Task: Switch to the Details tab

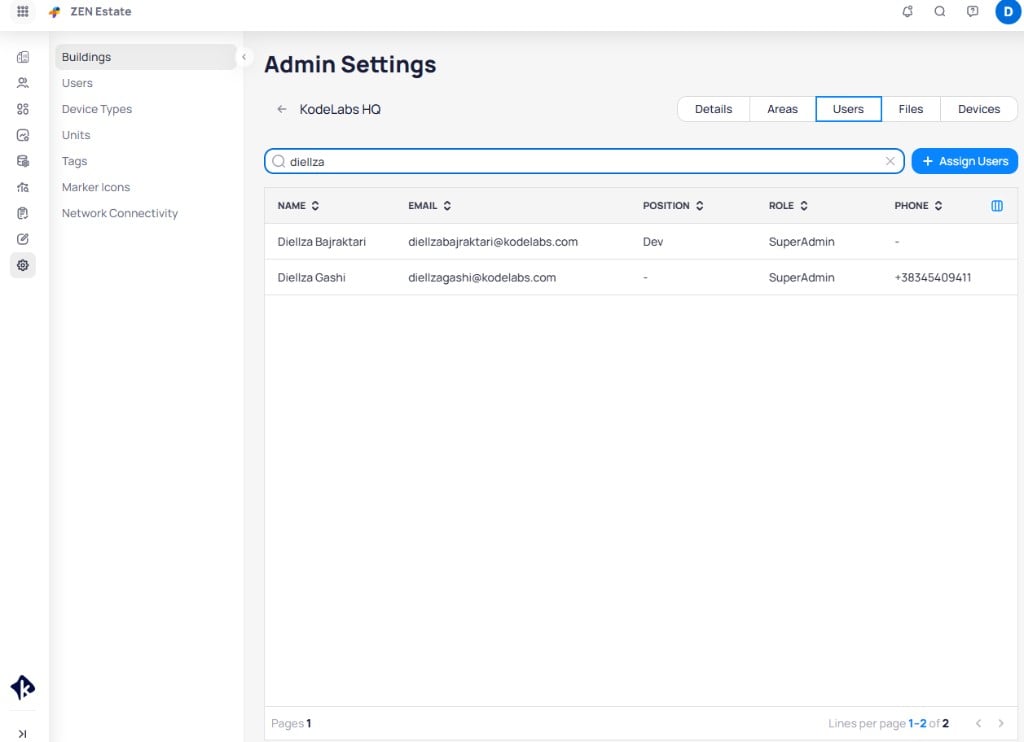Action: (x=713, y=109)
